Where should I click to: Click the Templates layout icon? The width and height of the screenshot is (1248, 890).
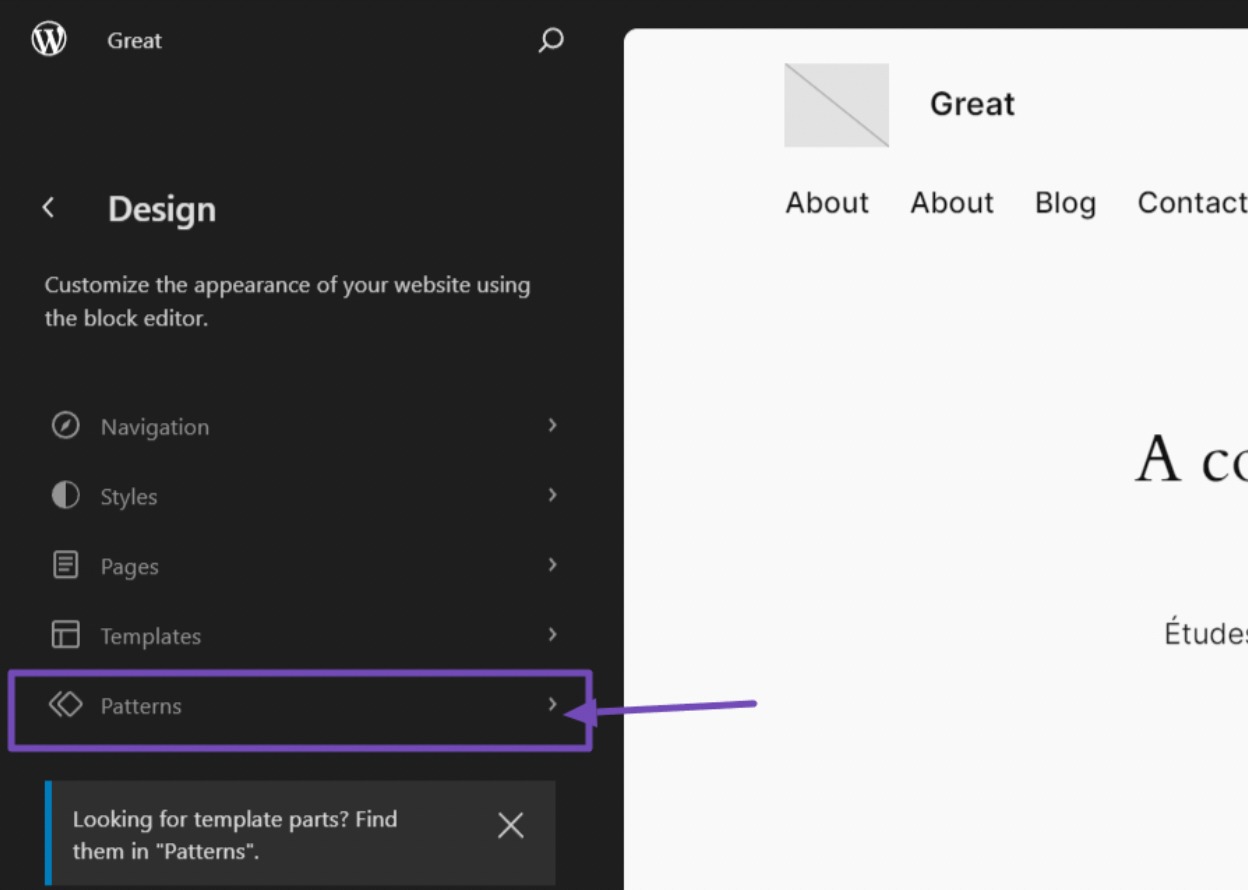point(65,635)
